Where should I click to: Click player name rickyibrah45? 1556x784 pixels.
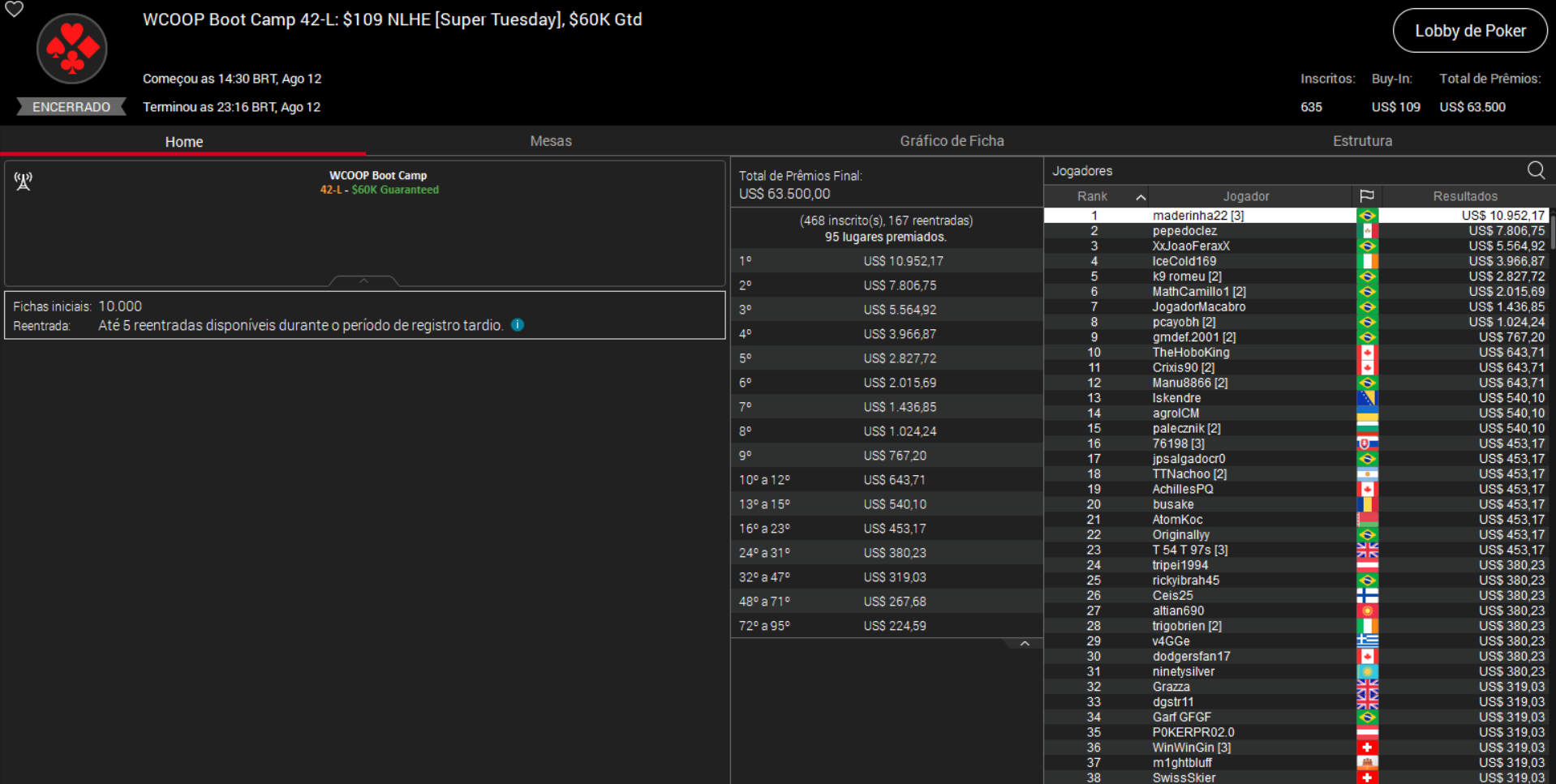(1186, 581)
